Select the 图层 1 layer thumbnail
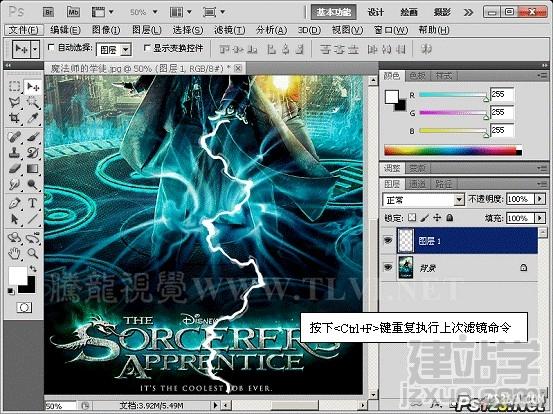Image resolution: width=553 pixels, height=414 pixels. 406,241
